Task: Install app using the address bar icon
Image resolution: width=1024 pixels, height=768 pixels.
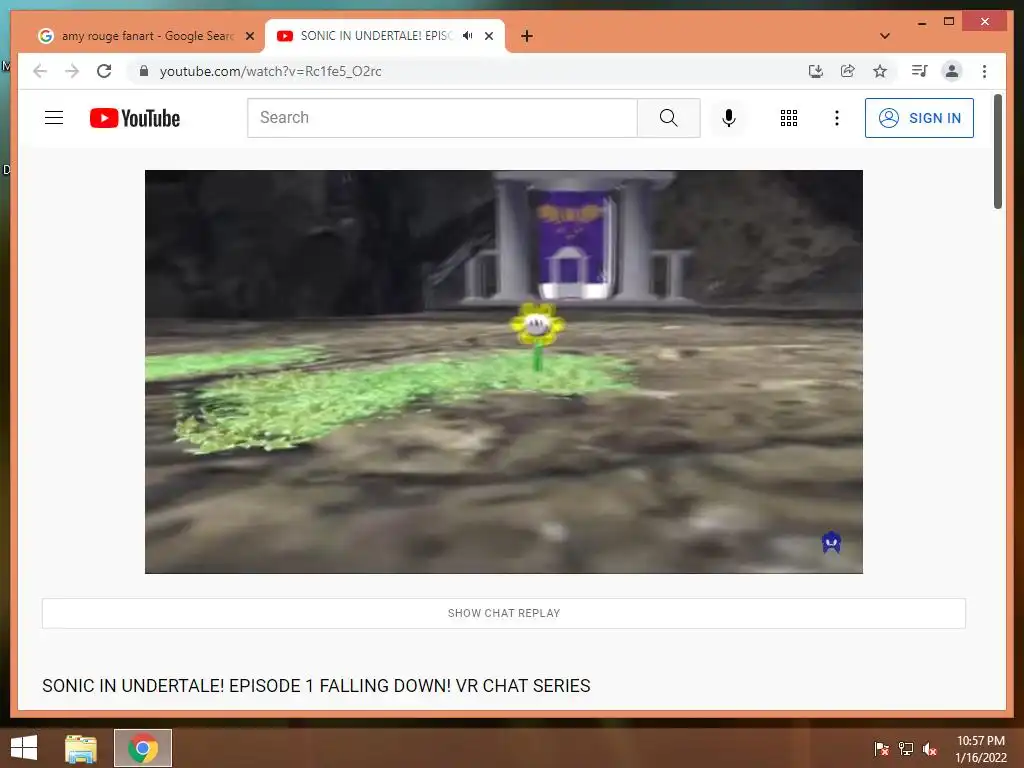Action: (816, 71)
